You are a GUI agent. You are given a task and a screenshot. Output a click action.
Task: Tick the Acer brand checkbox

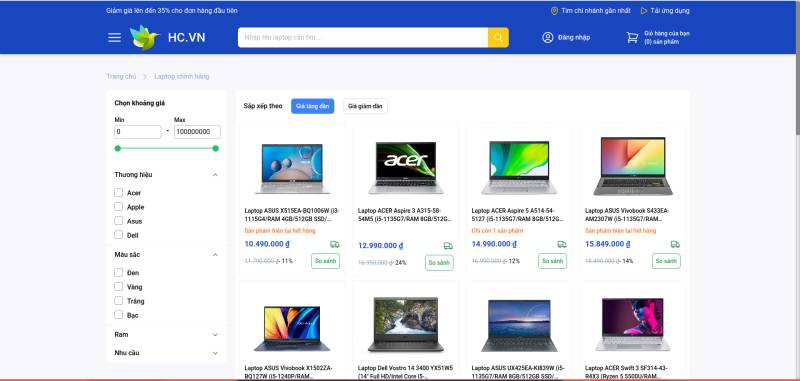tap(118, 192)
